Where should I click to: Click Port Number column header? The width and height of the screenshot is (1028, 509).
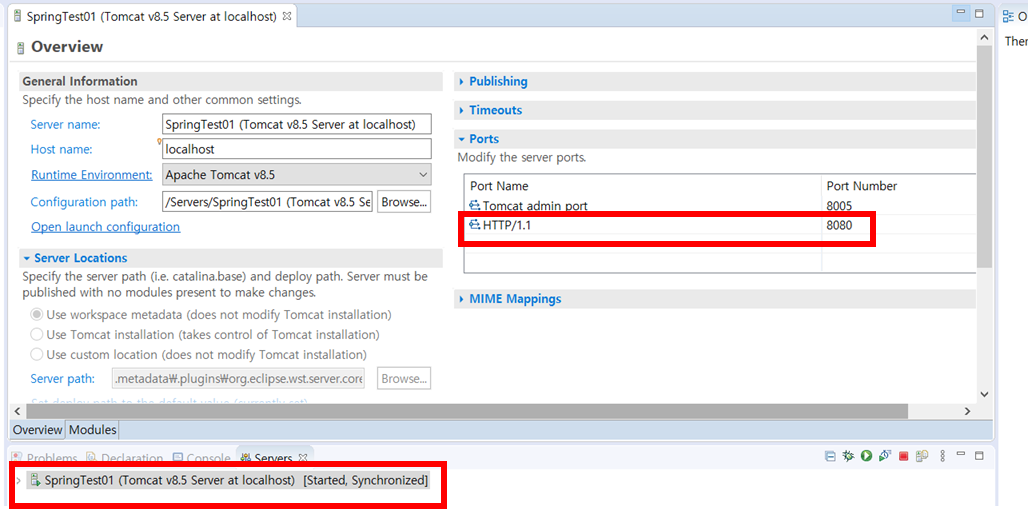tap(899, 186)
